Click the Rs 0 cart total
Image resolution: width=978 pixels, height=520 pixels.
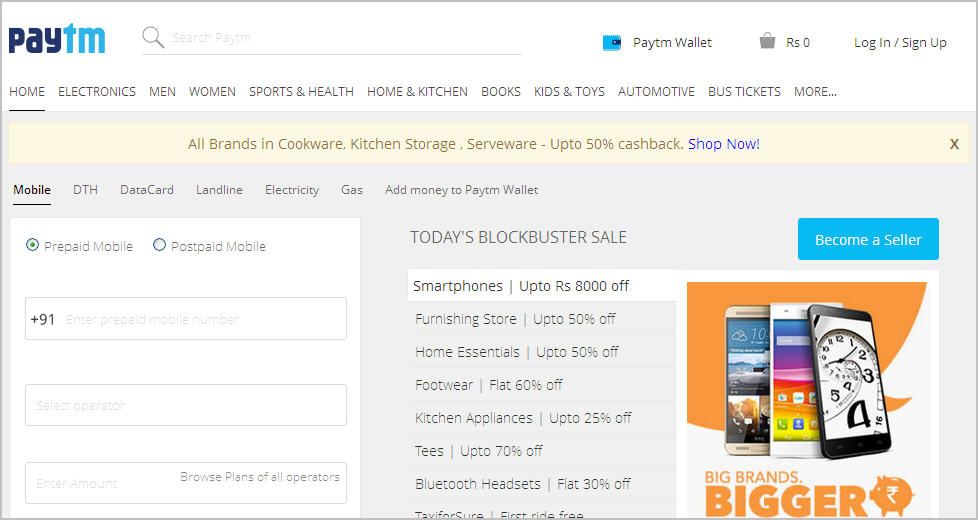point(798,42)
